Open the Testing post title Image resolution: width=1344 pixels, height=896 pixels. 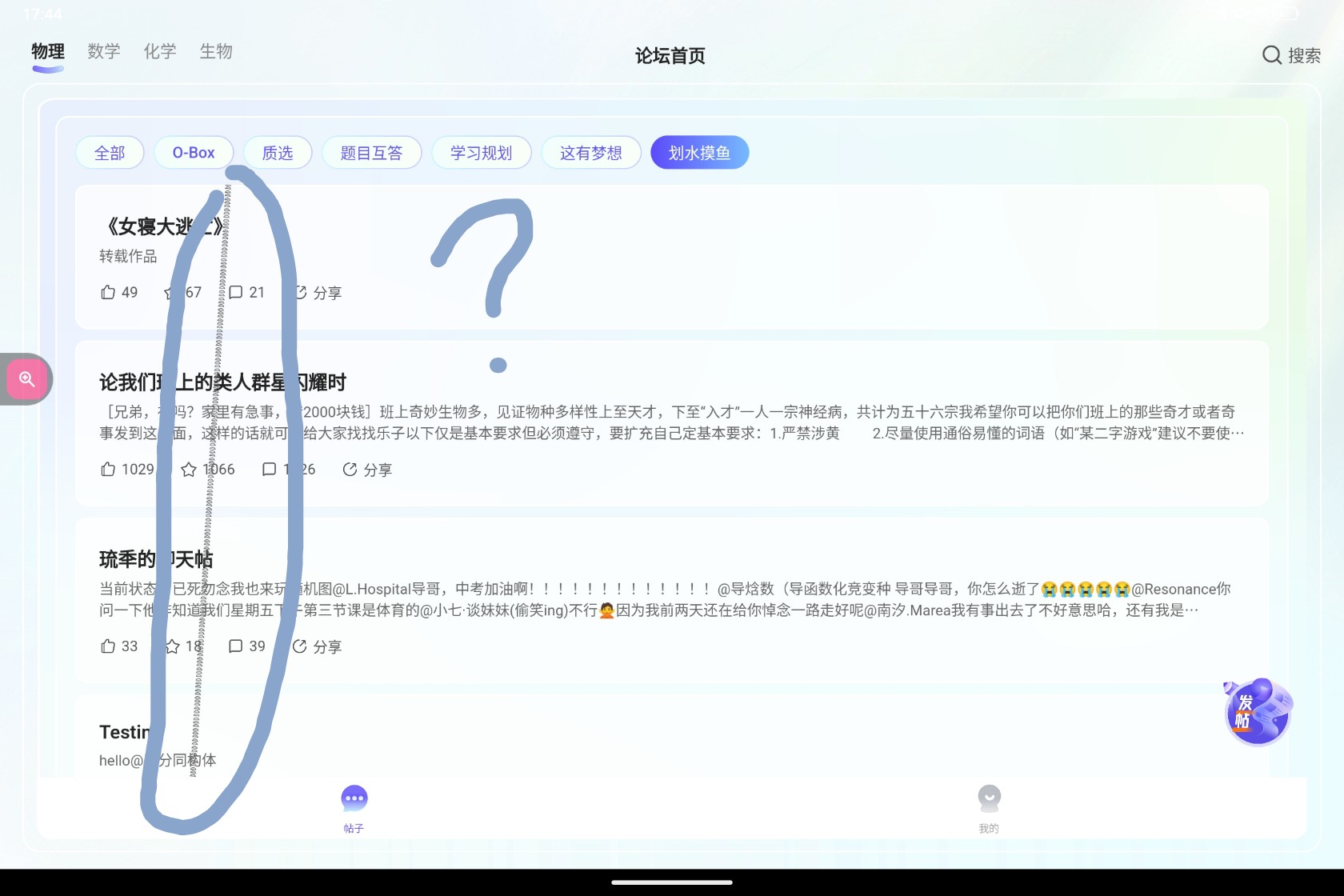[125, 732]
